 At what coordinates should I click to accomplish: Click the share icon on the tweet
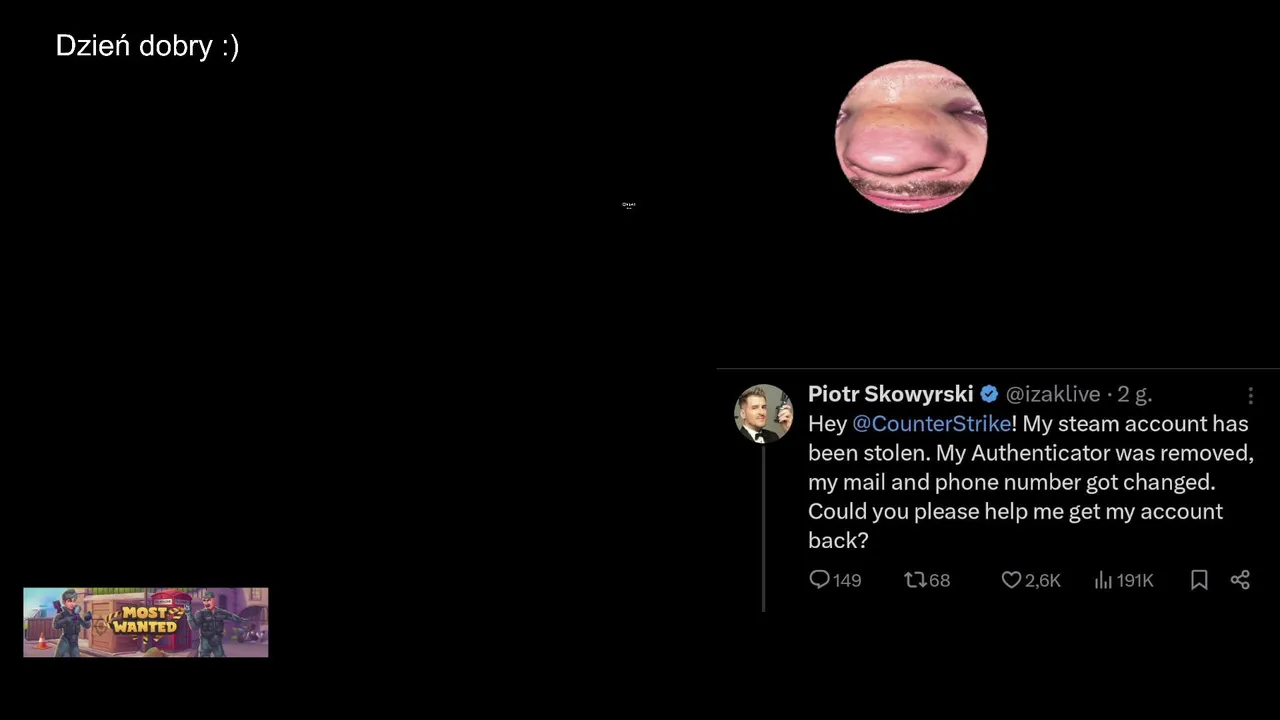[1240, 580]
